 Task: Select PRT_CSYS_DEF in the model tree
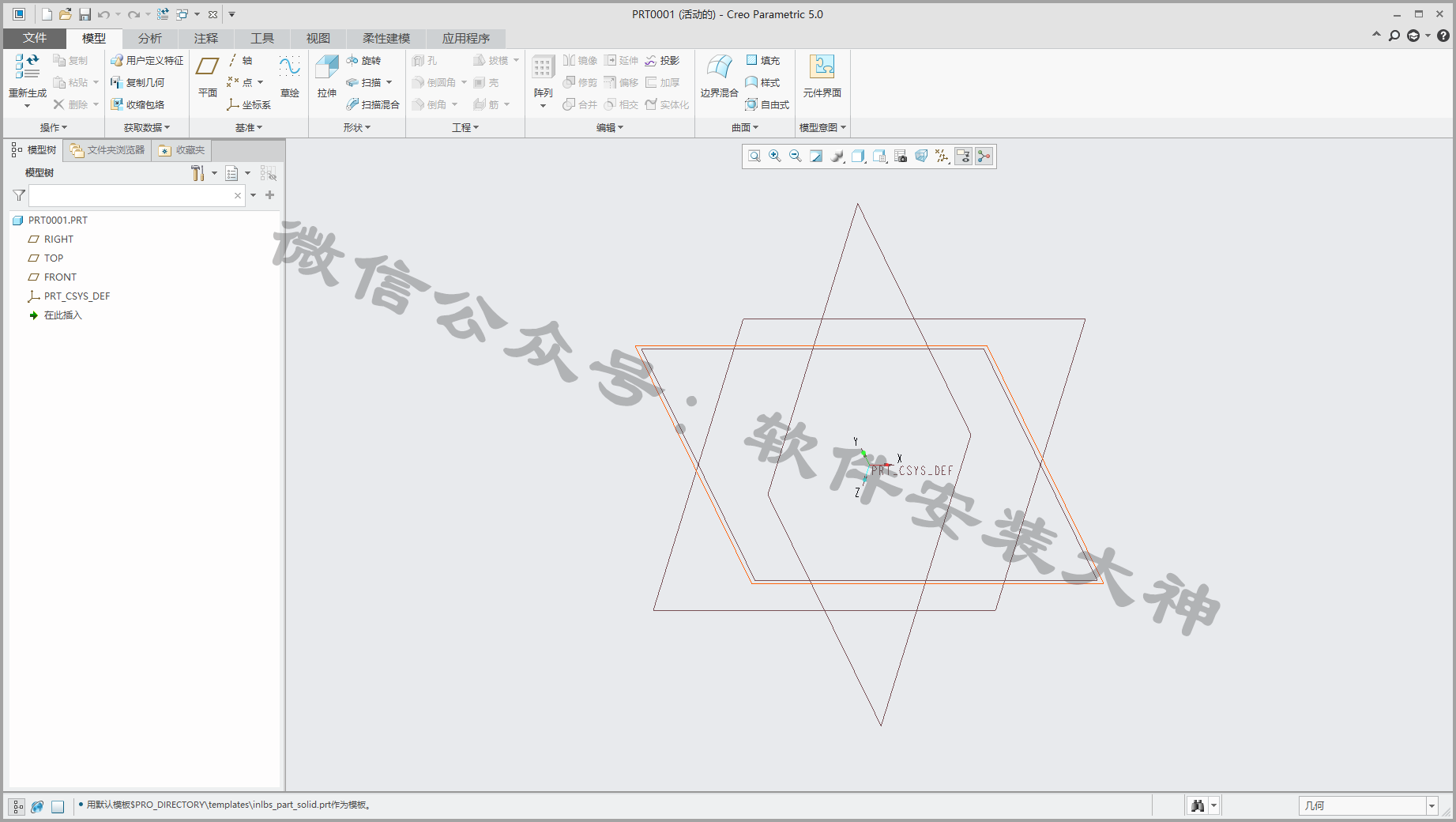[x=69, y=296]
